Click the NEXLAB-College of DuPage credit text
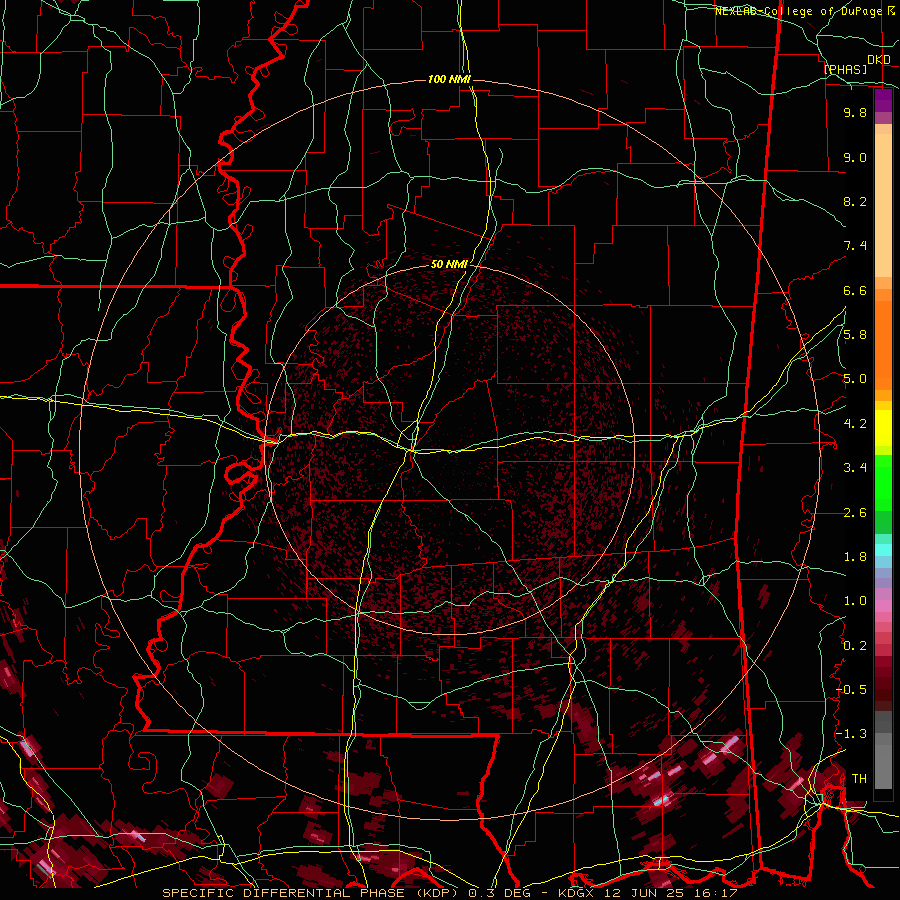Viewport: 900px width, 900px height. pos(798,11)
